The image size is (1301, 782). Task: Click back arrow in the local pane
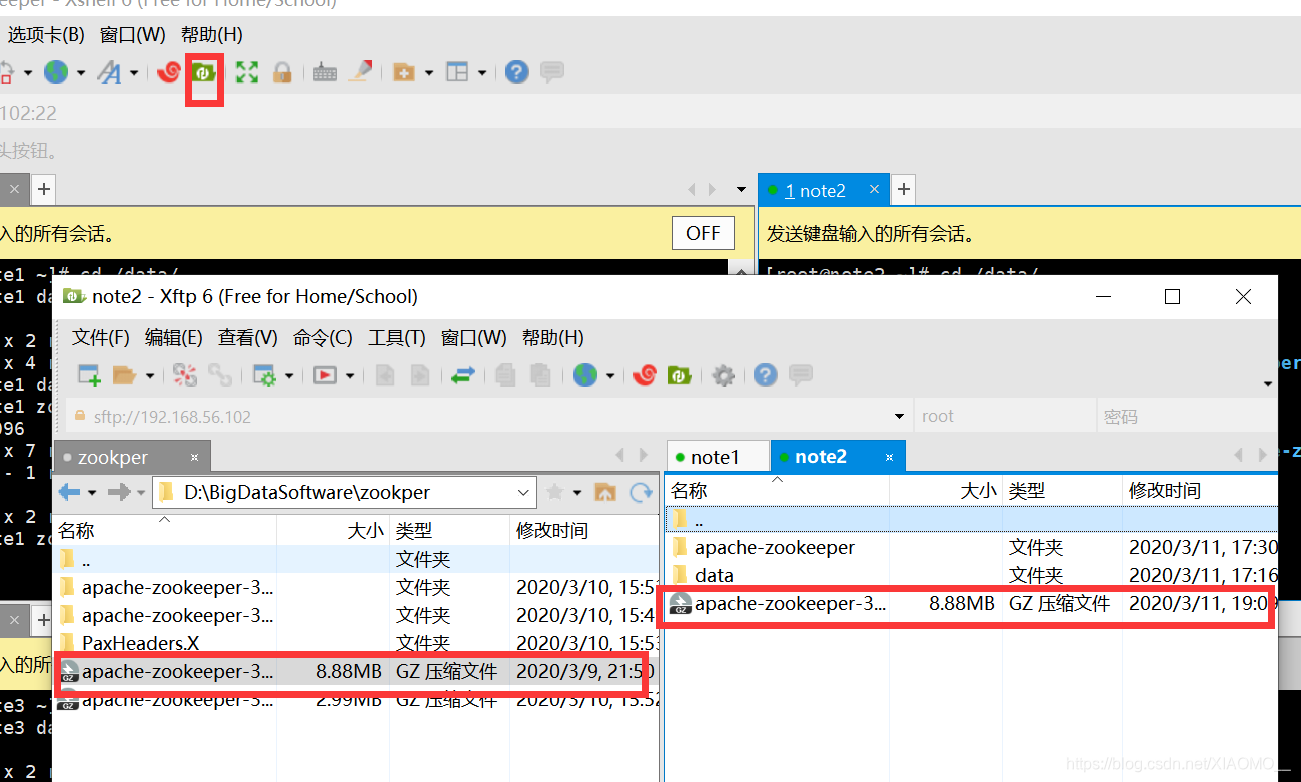click(x=69, y=492)
